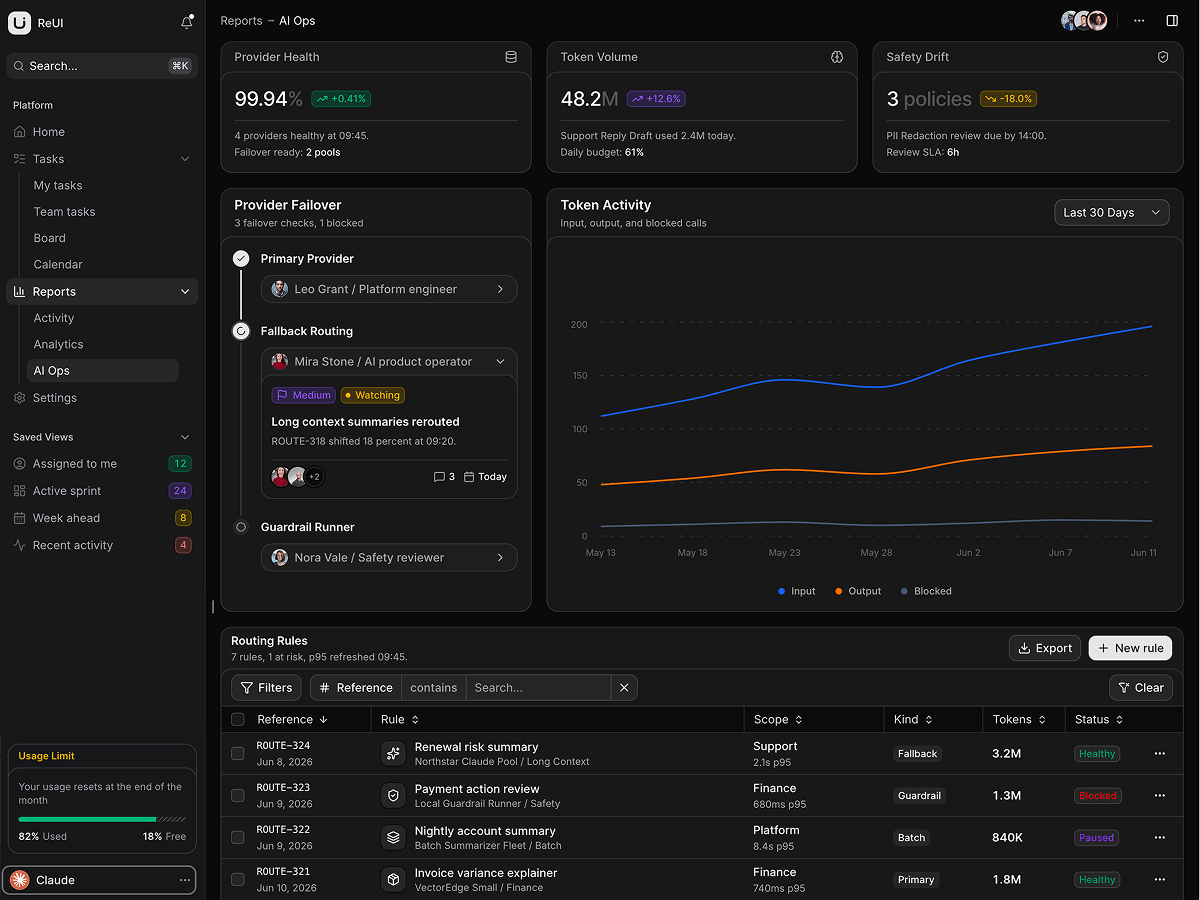This screenshot has height=900, width=1200.
Task: Open row actions for ROUTE-323
Action: [x=1160, y=796]
